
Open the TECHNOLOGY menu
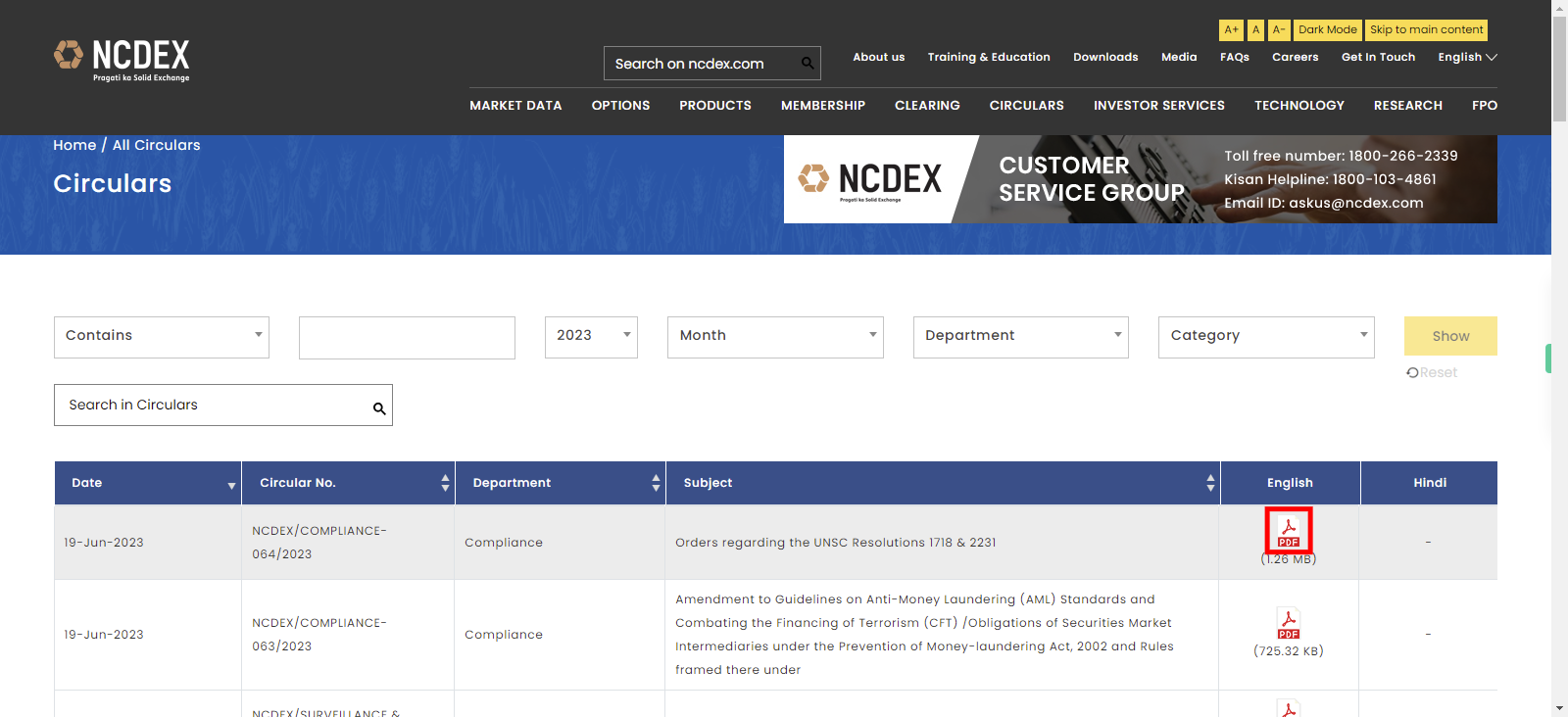[1299, 105]
